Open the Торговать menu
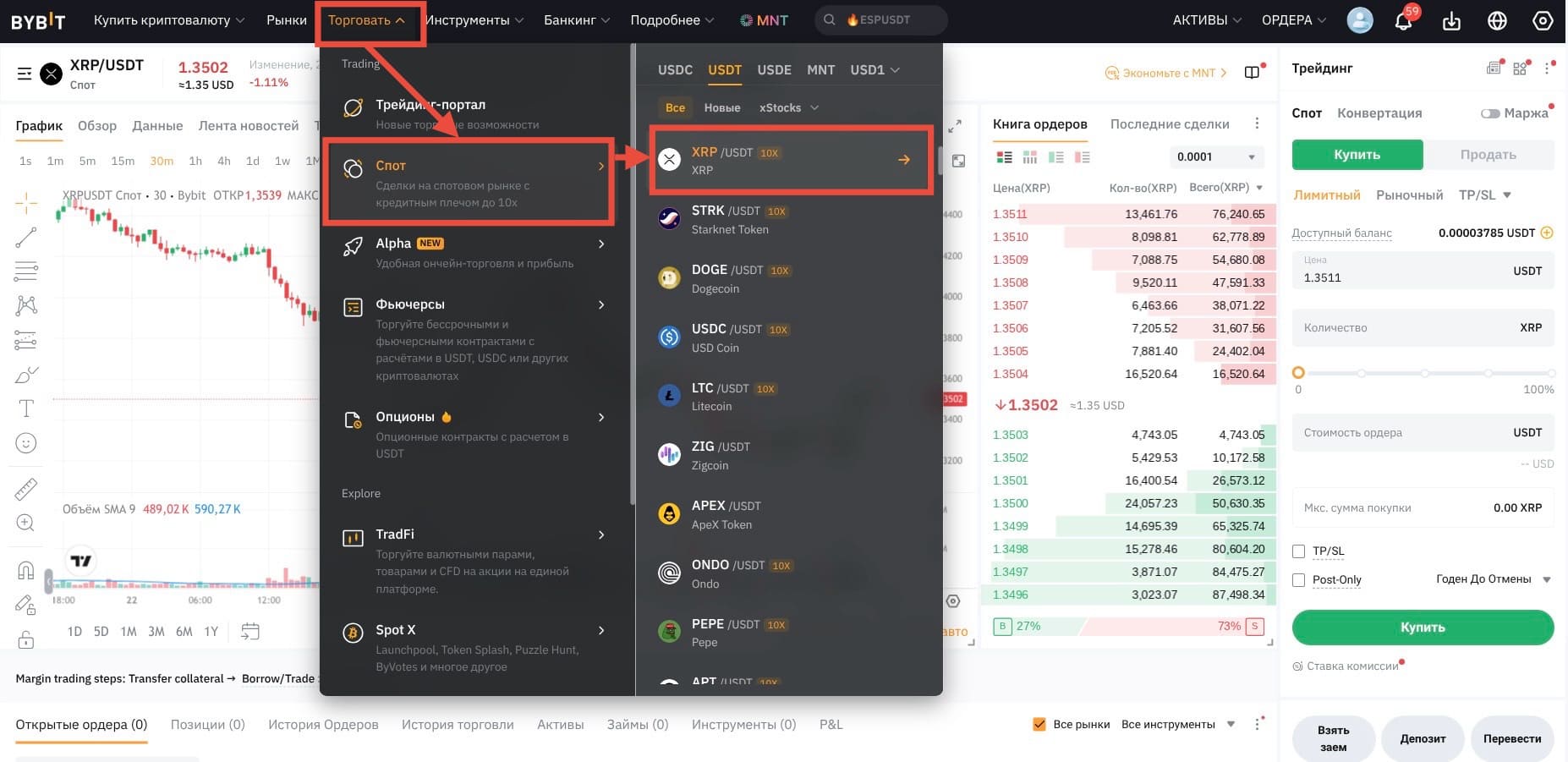This screenshot has width=1568, height=762. click(x=367, y=20)
